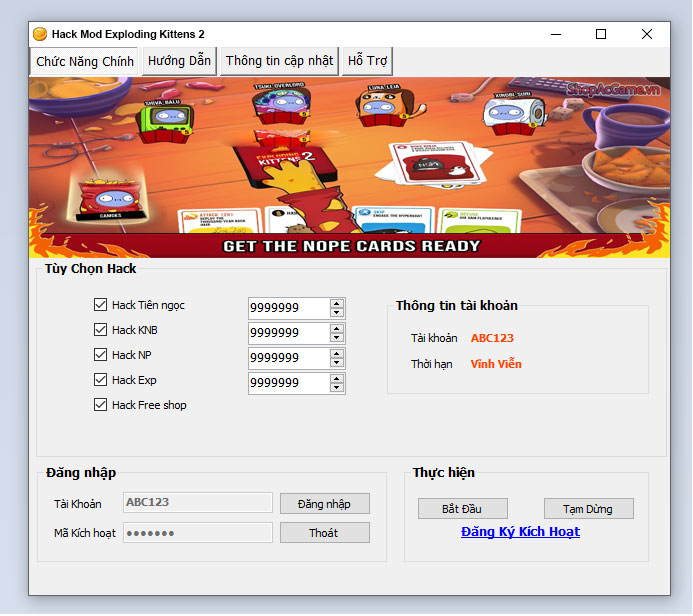The image size is (693, 616).
Task: Open the Thông tin cập nhật tab
Action: (x=279, y=61)
